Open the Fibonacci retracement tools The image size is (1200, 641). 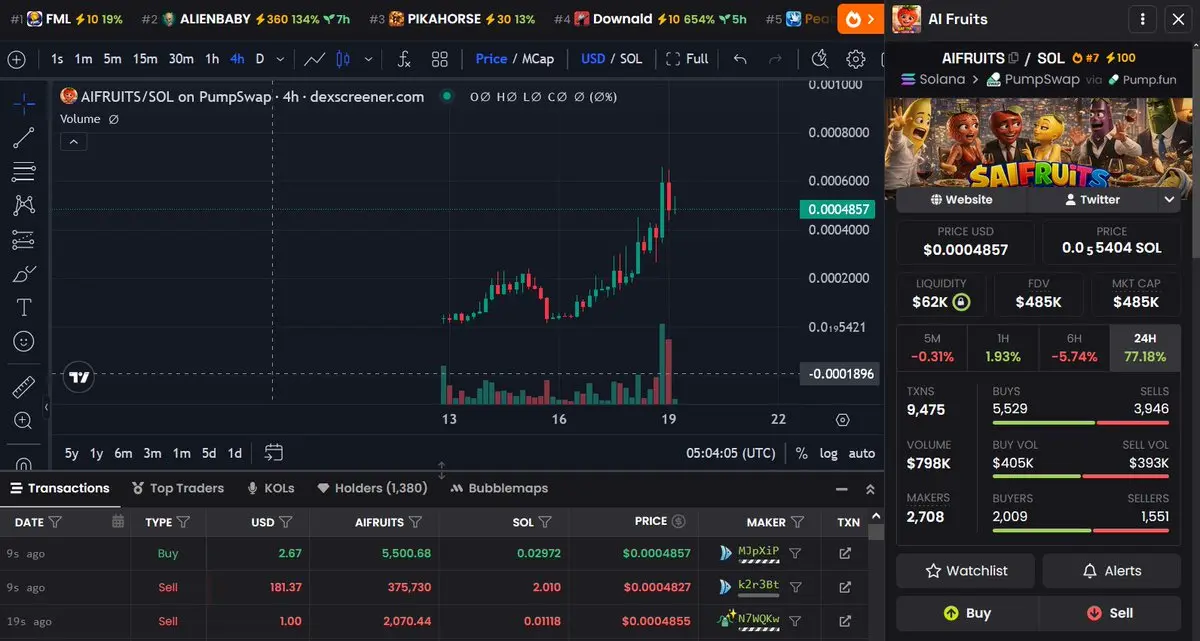24,172
